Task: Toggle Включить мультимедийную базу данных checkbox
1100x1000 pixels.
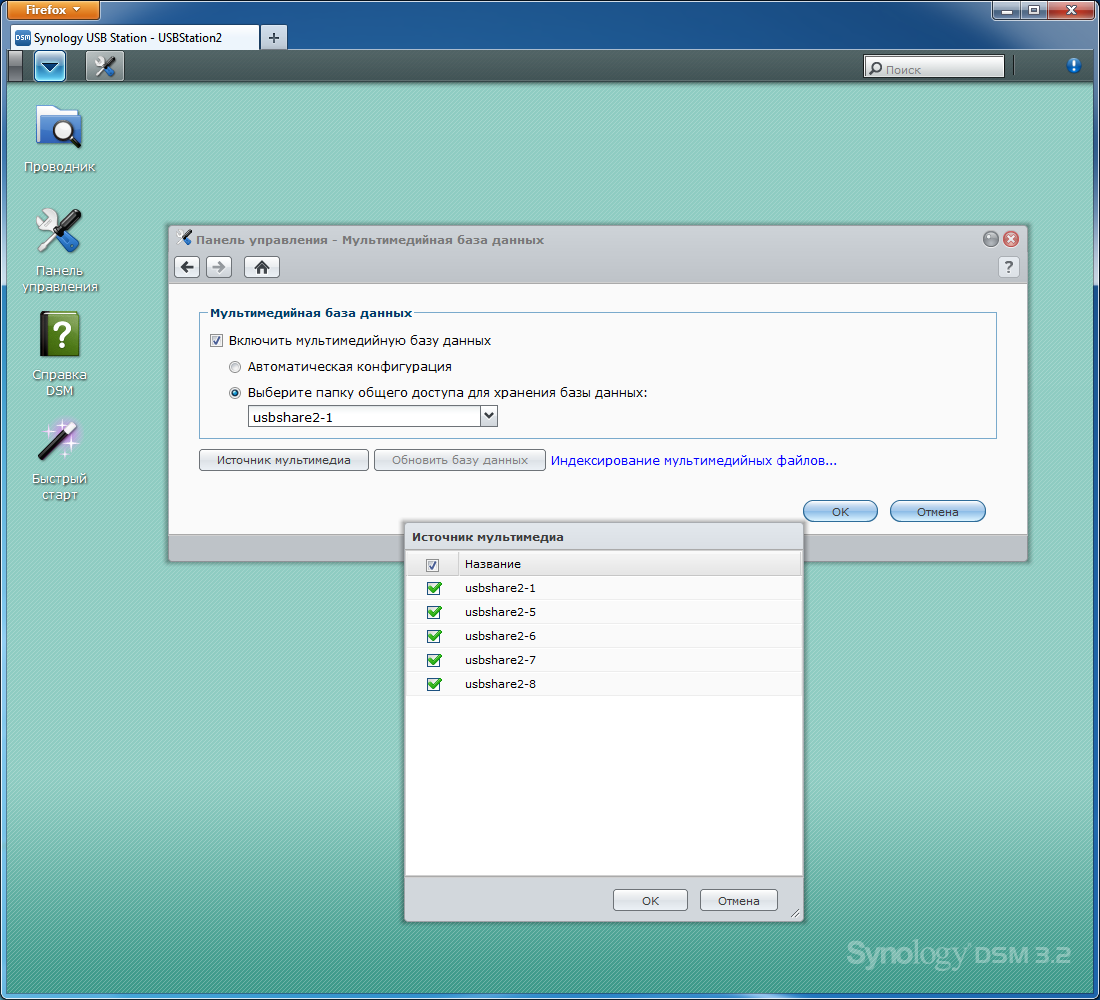Action: (216, 340)
